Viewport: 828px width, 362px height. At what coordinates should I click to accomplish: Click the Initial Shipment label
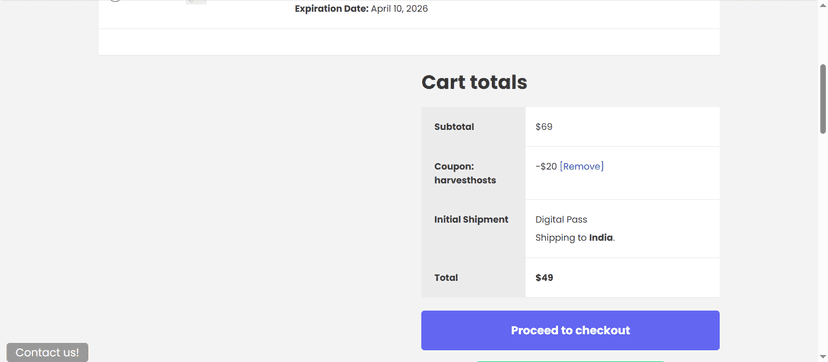pyautogui.click(x=471, y=220)
